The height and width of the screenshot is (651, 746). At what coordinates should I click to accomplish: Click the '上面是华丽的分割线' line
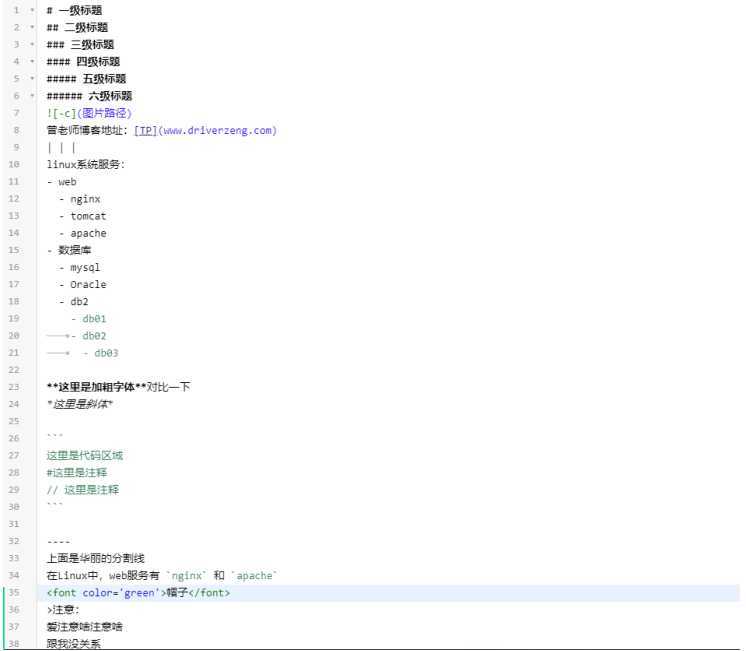click(96, 558)
